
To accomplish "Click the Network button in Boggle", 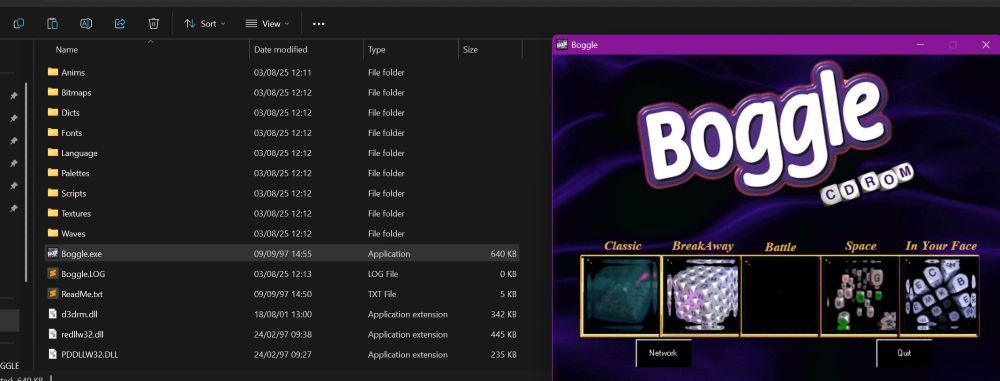I will tap(663, 353).
